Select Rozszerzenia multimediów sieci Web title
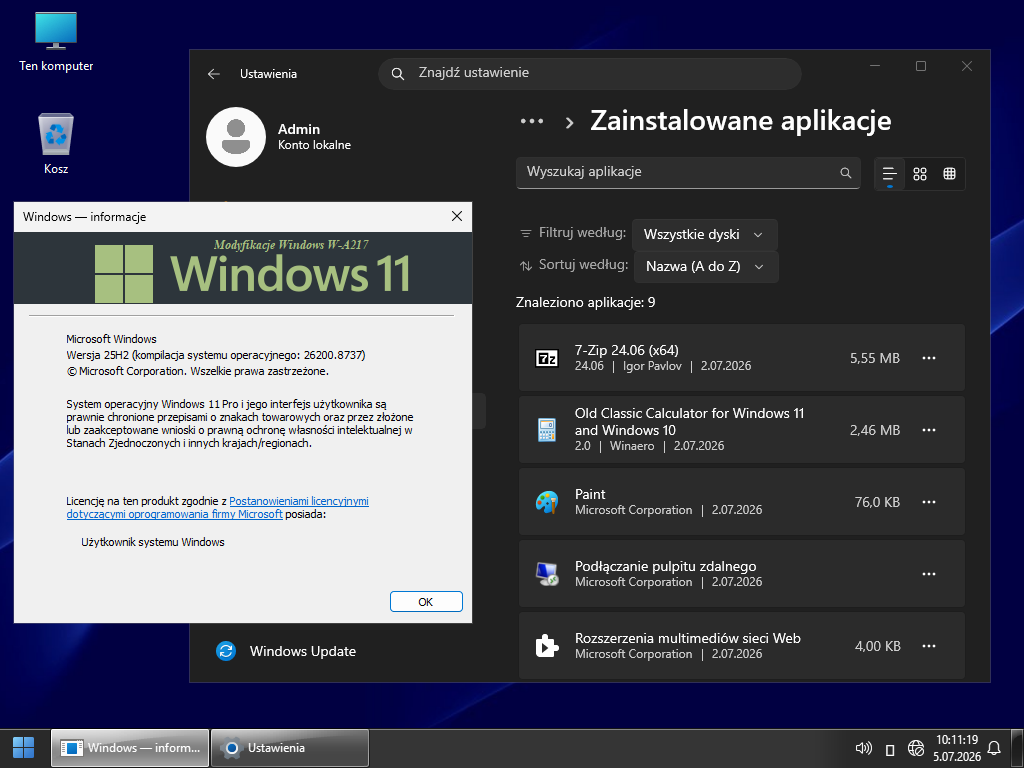The image size is (1024, 768). (x=688, y=638)
